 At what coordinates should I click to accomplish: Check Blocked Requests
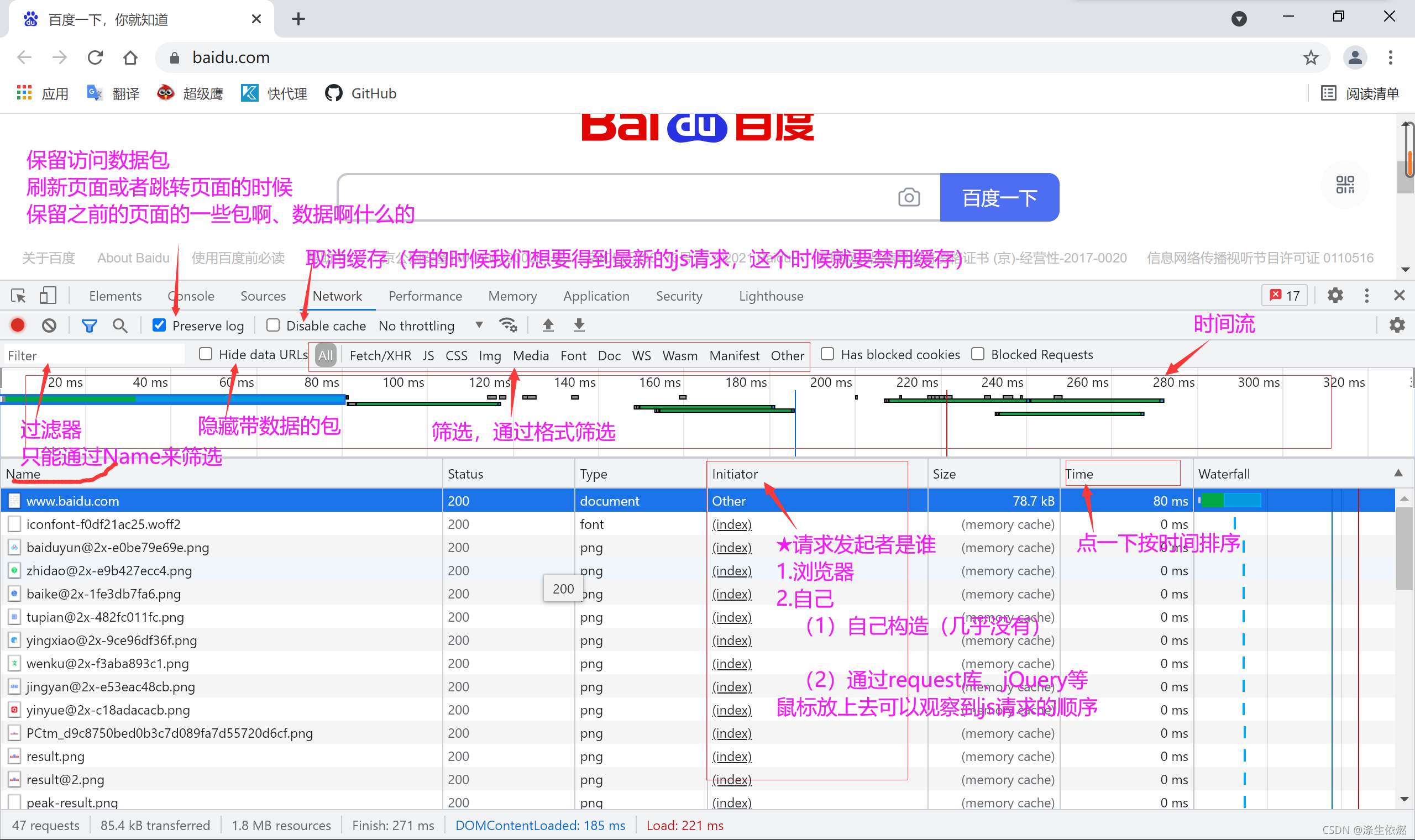pos(977,354)
